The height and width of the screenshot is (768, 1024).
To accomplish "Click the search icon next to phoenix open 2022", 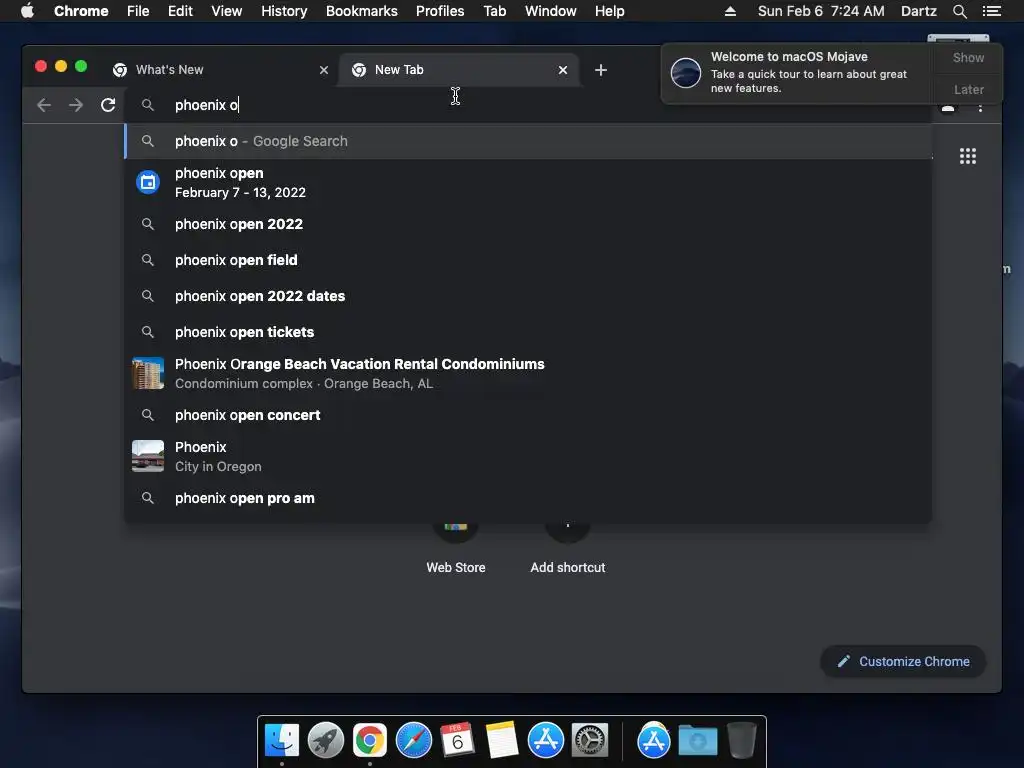I will (148, 224).
